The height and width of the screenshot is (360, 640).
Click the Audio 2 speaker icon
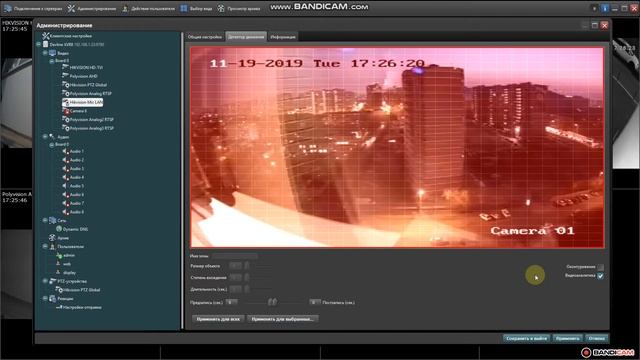coord(65,160)
